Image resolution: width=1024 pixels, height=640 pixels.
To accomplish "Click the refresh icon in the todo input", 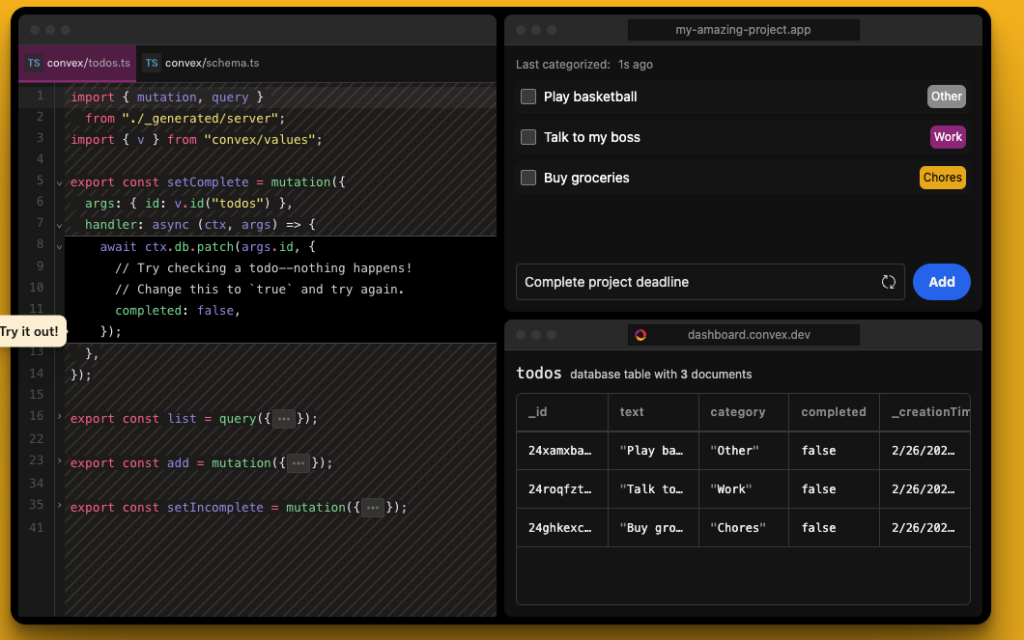I will point(888,282).
